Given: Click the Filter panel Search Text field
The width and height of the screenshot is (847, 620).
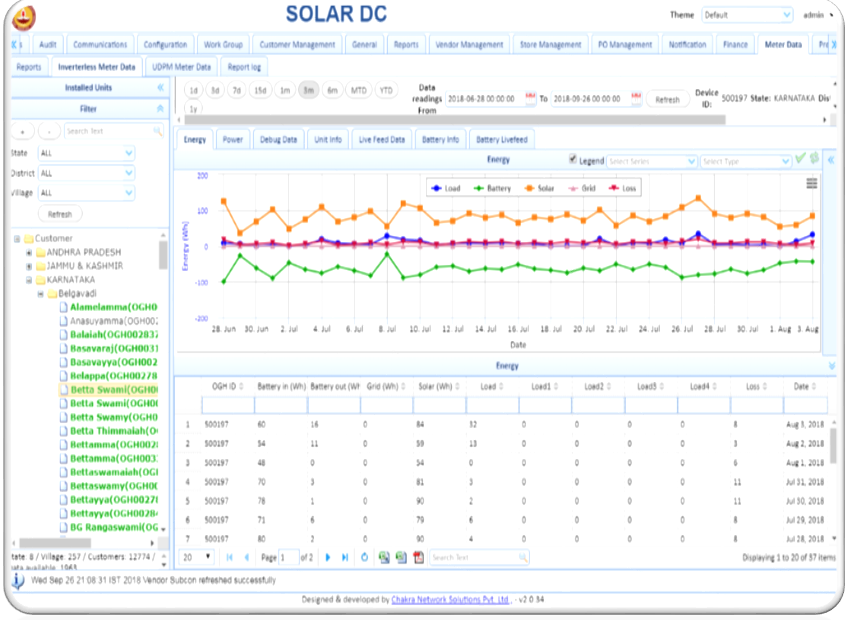Looking at the screenshot, I should click(115, 131).
